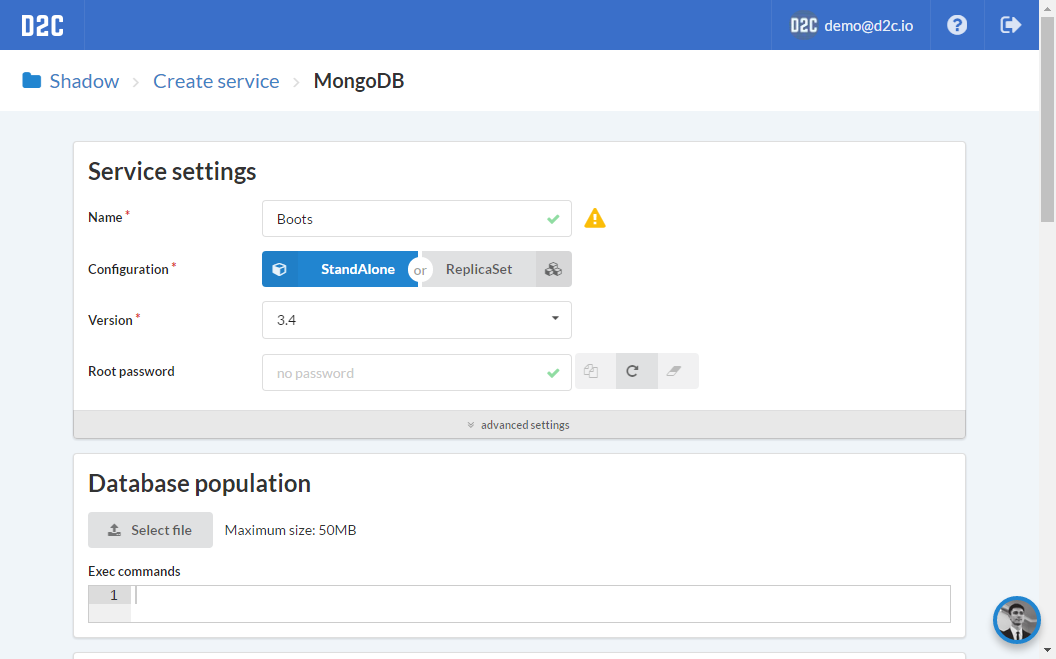
Task: Click the Configuration field label
Action: [128, 269]
